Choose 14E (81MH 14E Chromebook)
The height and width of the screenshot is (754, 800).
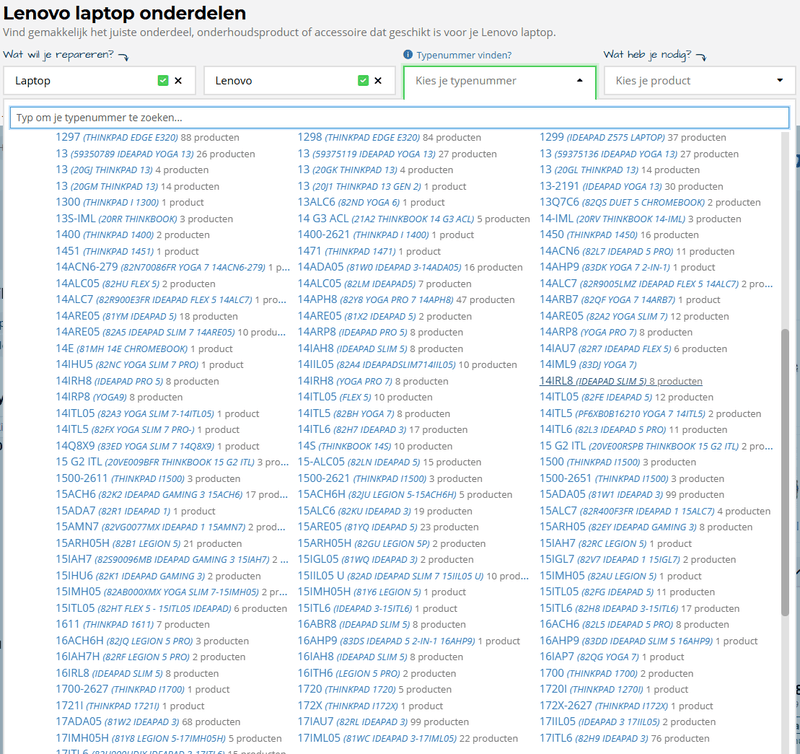click(x=144, y=349)
